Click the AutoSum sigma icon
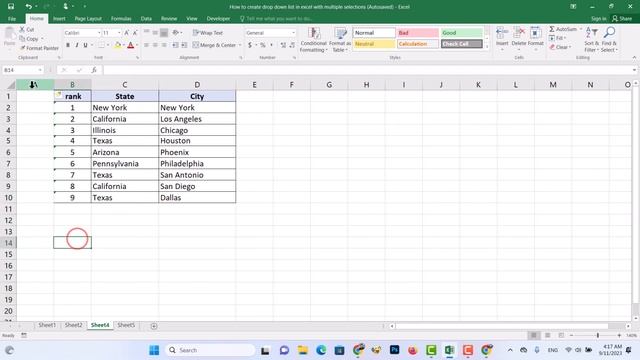 pos(552,29)
